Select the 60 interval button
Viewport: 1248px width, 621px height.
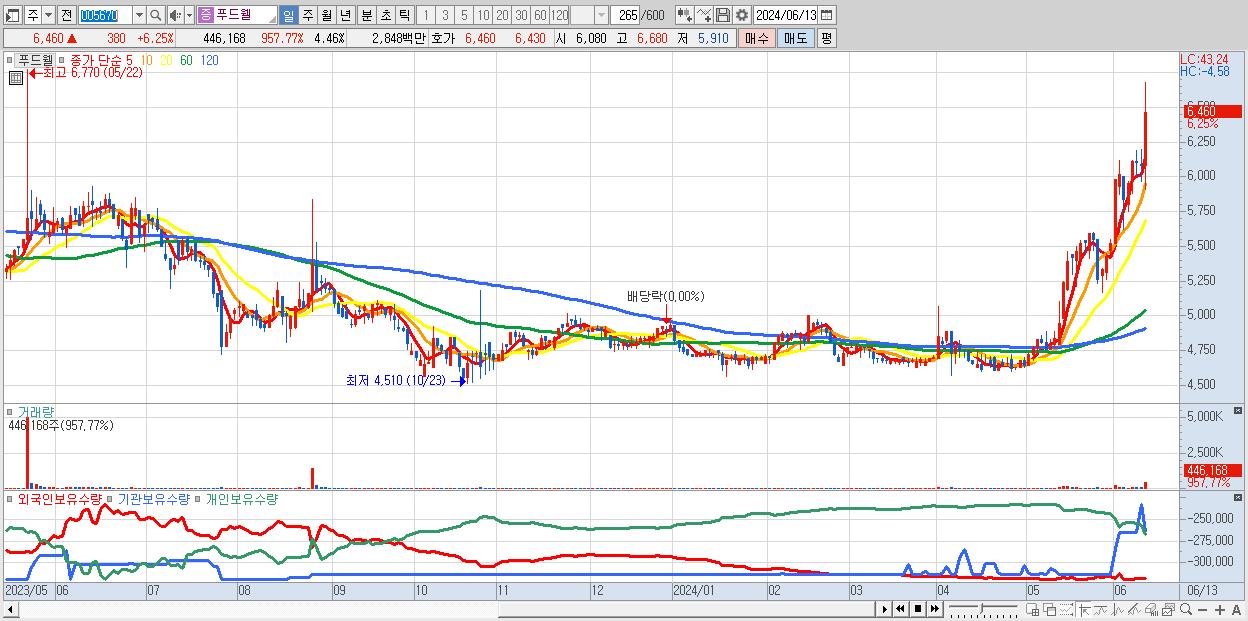tap(540, 15)
